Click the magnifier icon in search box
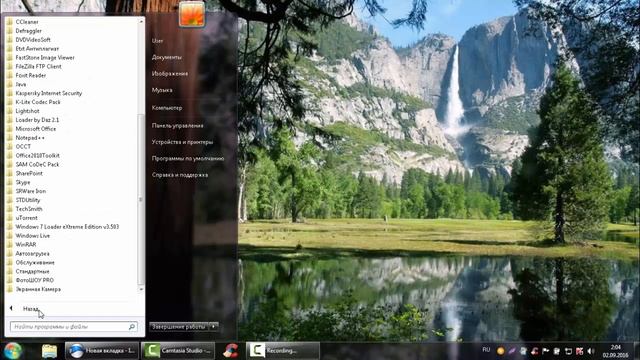Screen dimensions: 640x360 click(x=132, y=327)
